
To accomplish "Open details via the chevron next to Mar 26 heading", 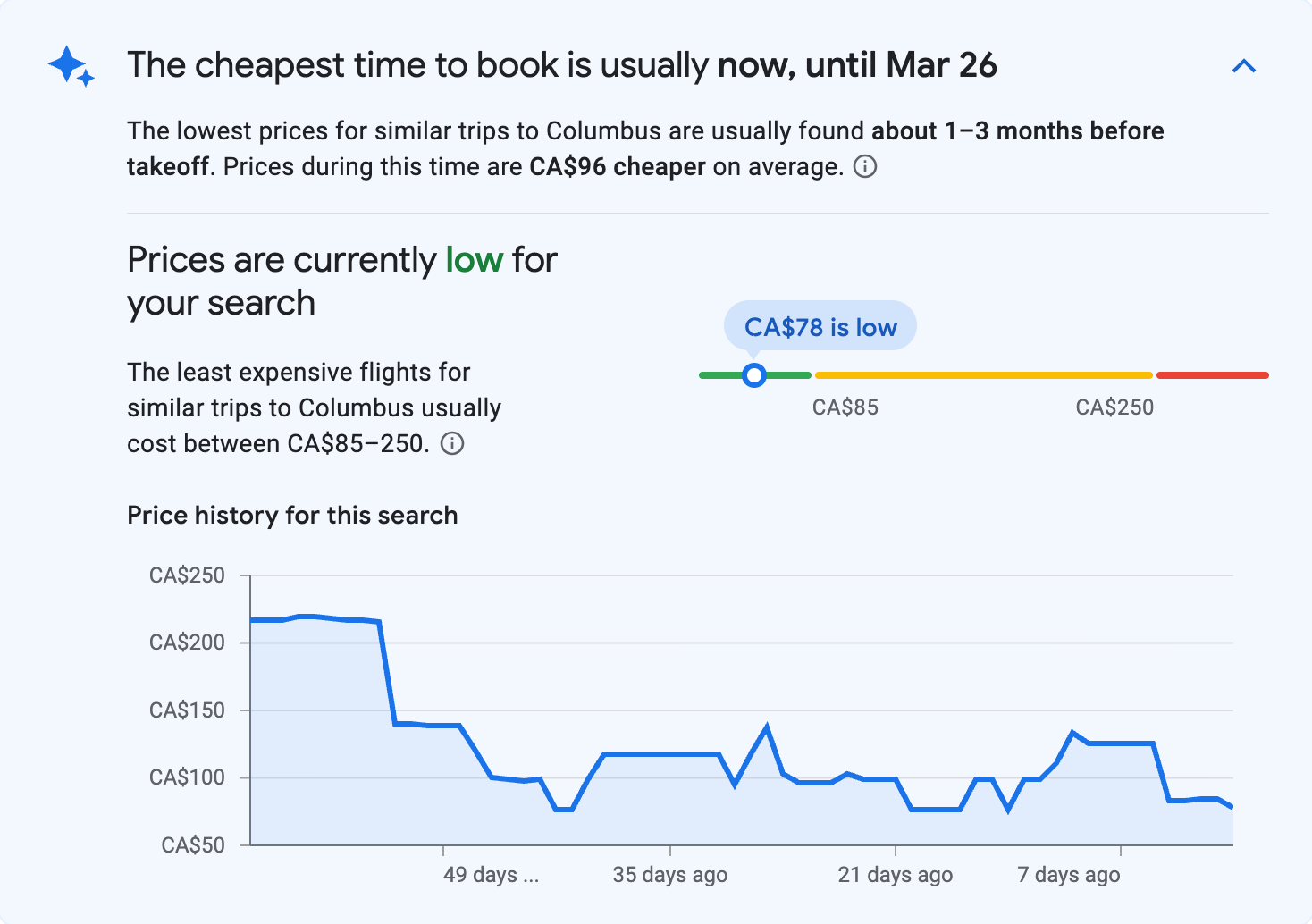I will (x=1244, y=65).
